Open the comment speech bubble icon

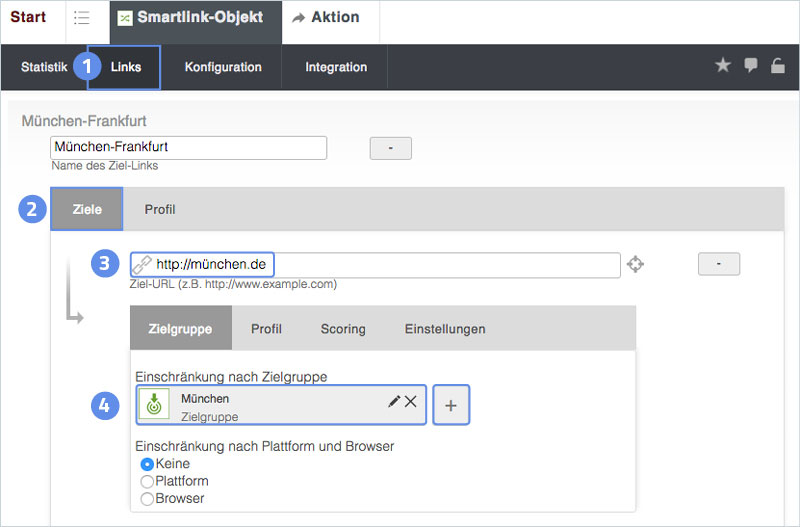pyautogui.click(x=751, y=66)
